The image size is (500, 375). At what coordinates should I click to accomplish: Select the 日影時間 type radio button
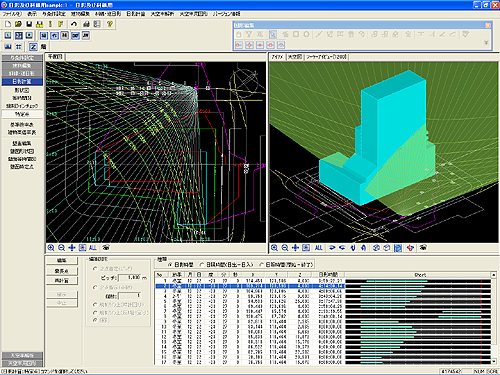pos(170,265)
